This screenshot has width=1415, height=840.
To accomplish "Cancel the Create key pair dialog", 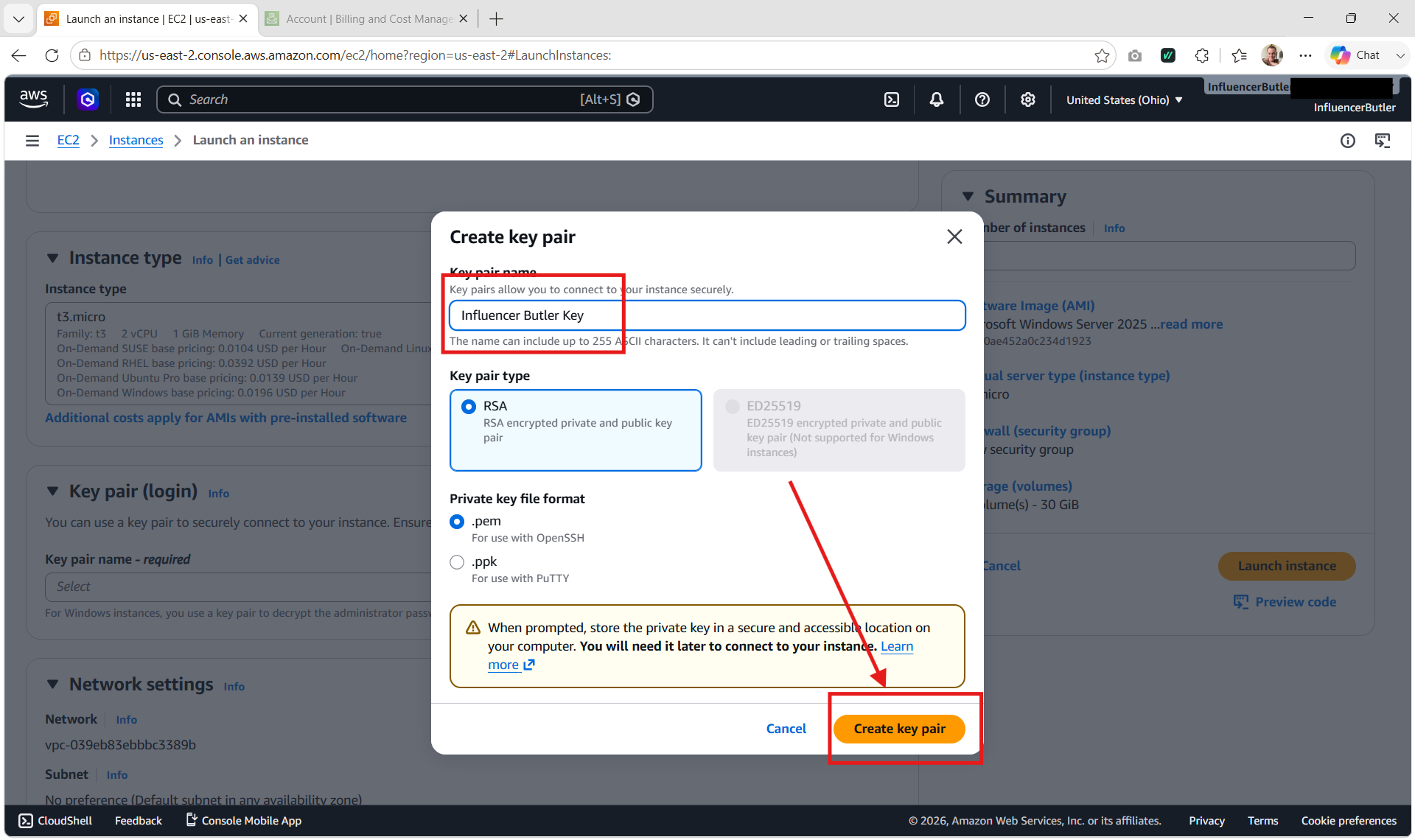I will click(786, 729).
